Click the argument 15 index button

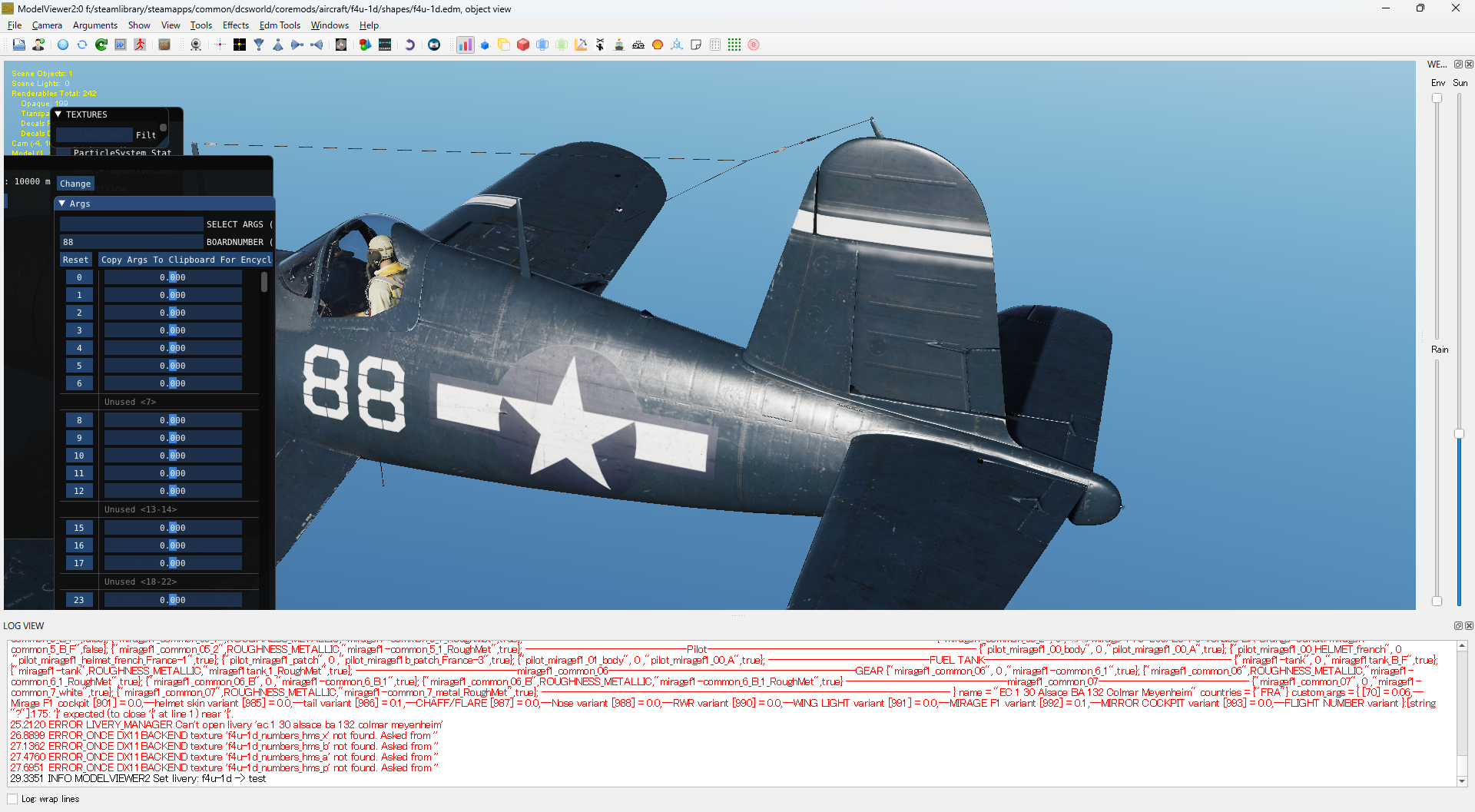pos(79,528)
